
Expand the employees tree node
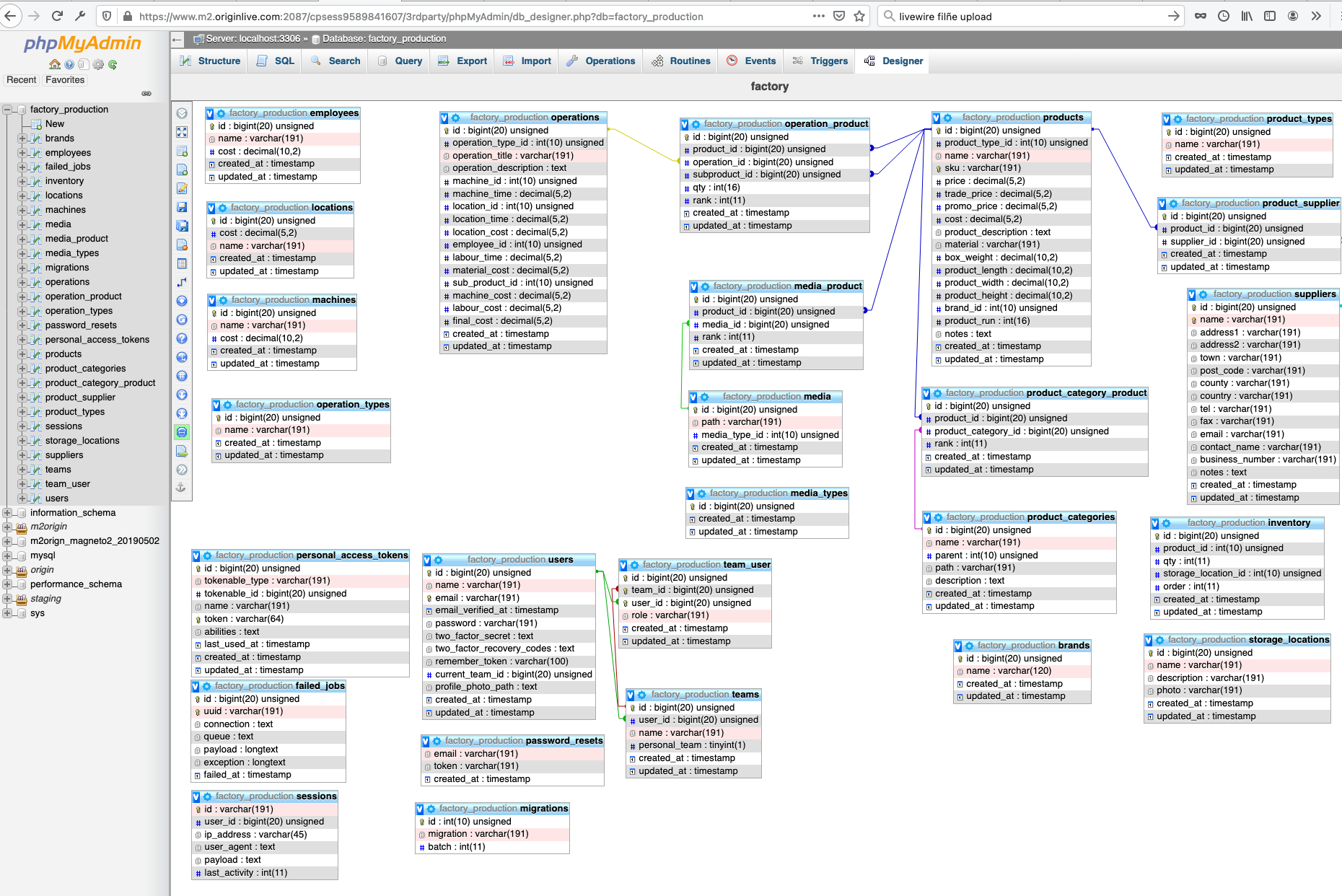(x=22, y=153)
